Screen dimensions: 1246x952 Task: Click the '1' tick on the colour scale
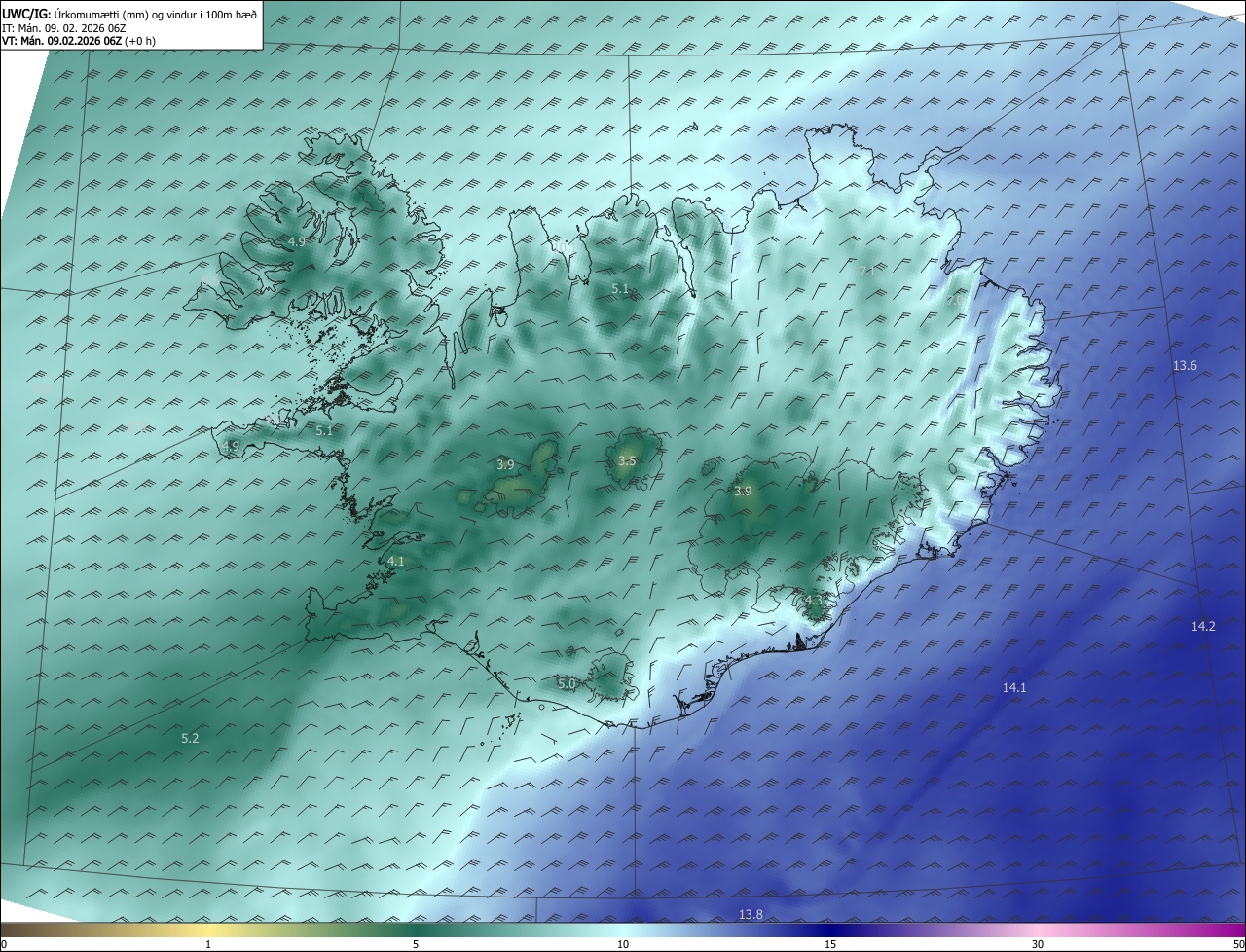208,944
